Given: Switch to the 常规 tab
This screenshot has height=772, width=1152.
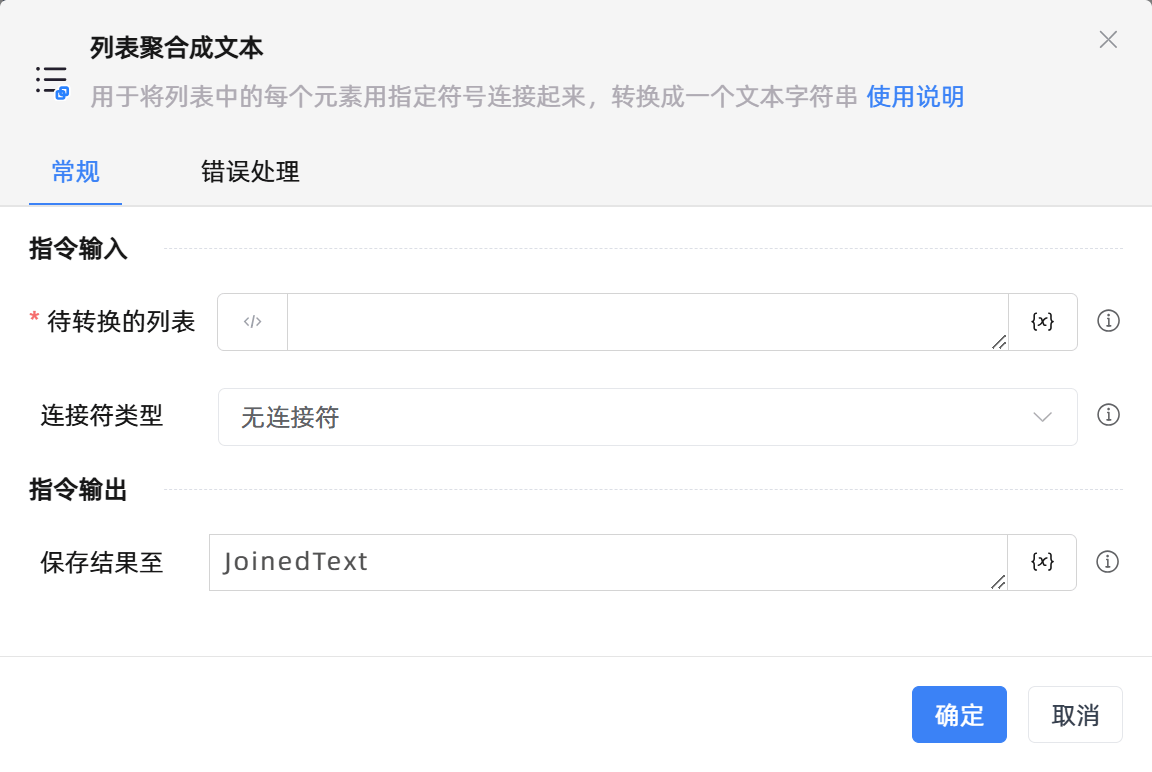Looking at the screenshot, I should click(76, 172).
